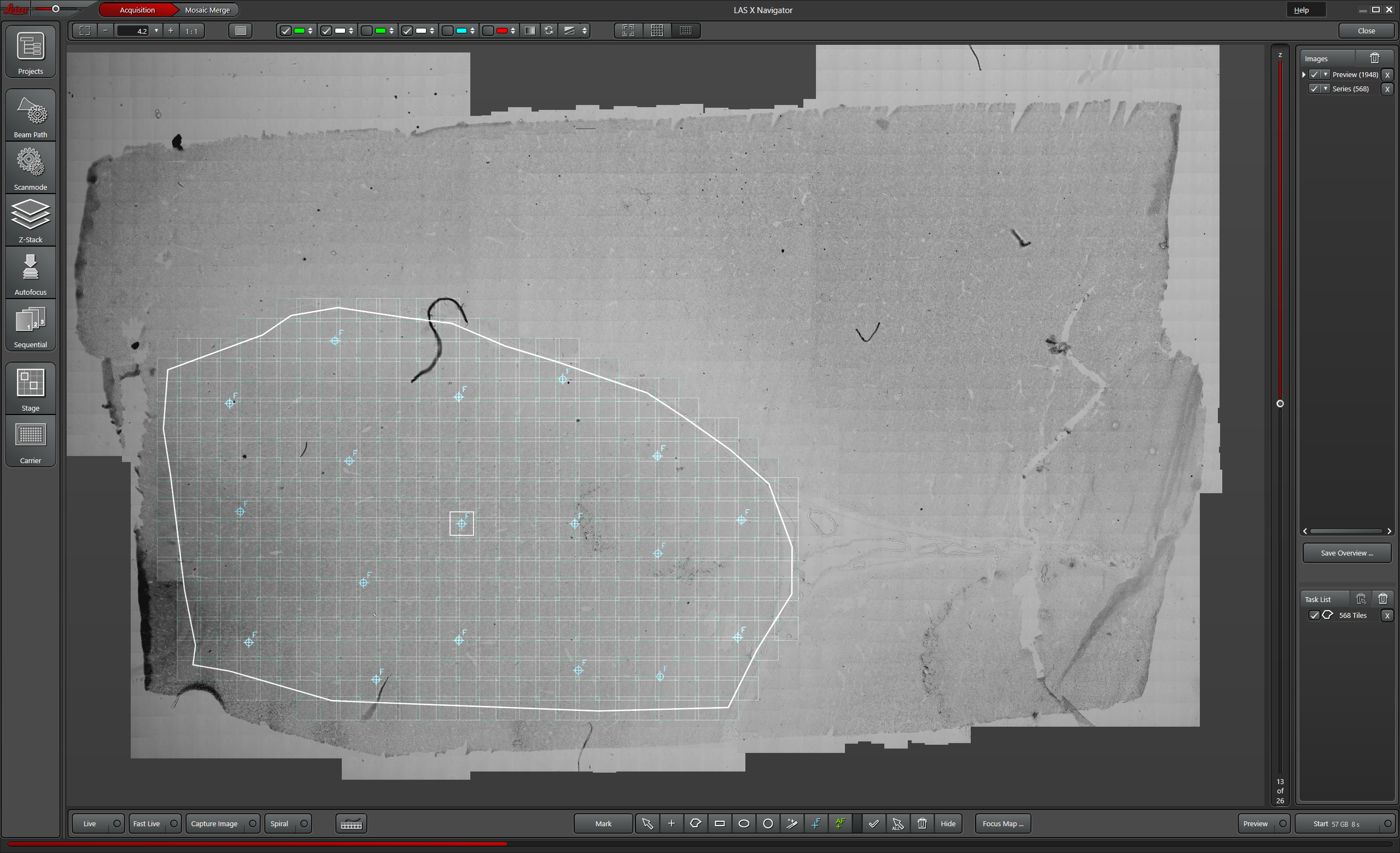The width and height of the screenshot is (1400, 853).
Task: Open the Help menu
Action: click(1301, 10)
